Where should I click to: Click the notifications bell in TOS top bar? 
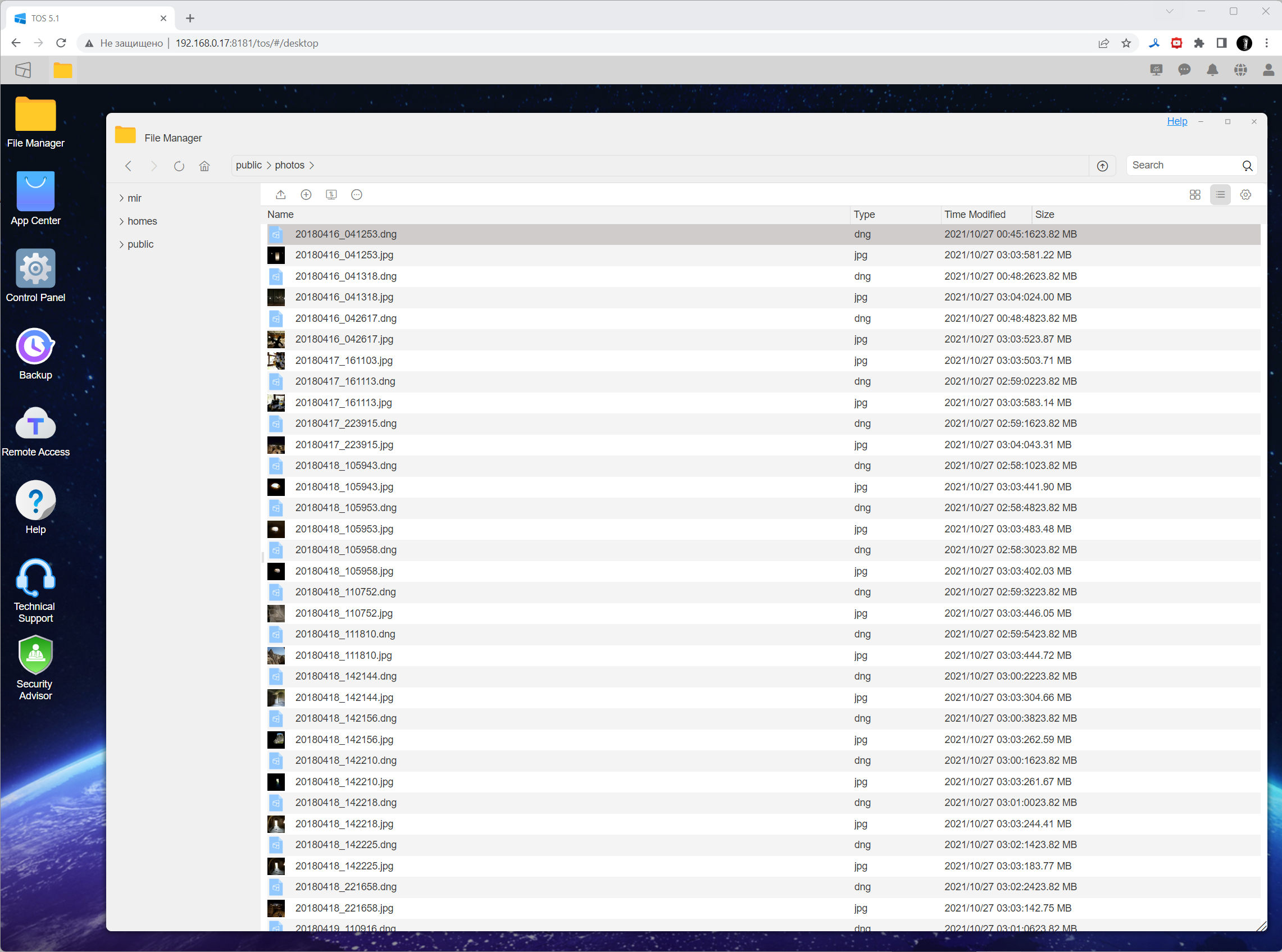1212,70
